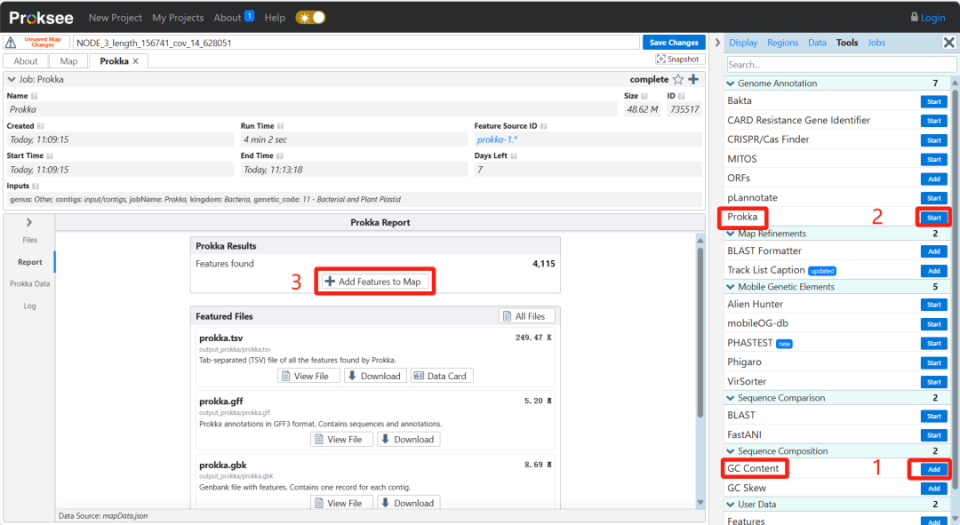Viewport: 960px width, 525px height.
Task: Open All Files list
Action: 527,316
